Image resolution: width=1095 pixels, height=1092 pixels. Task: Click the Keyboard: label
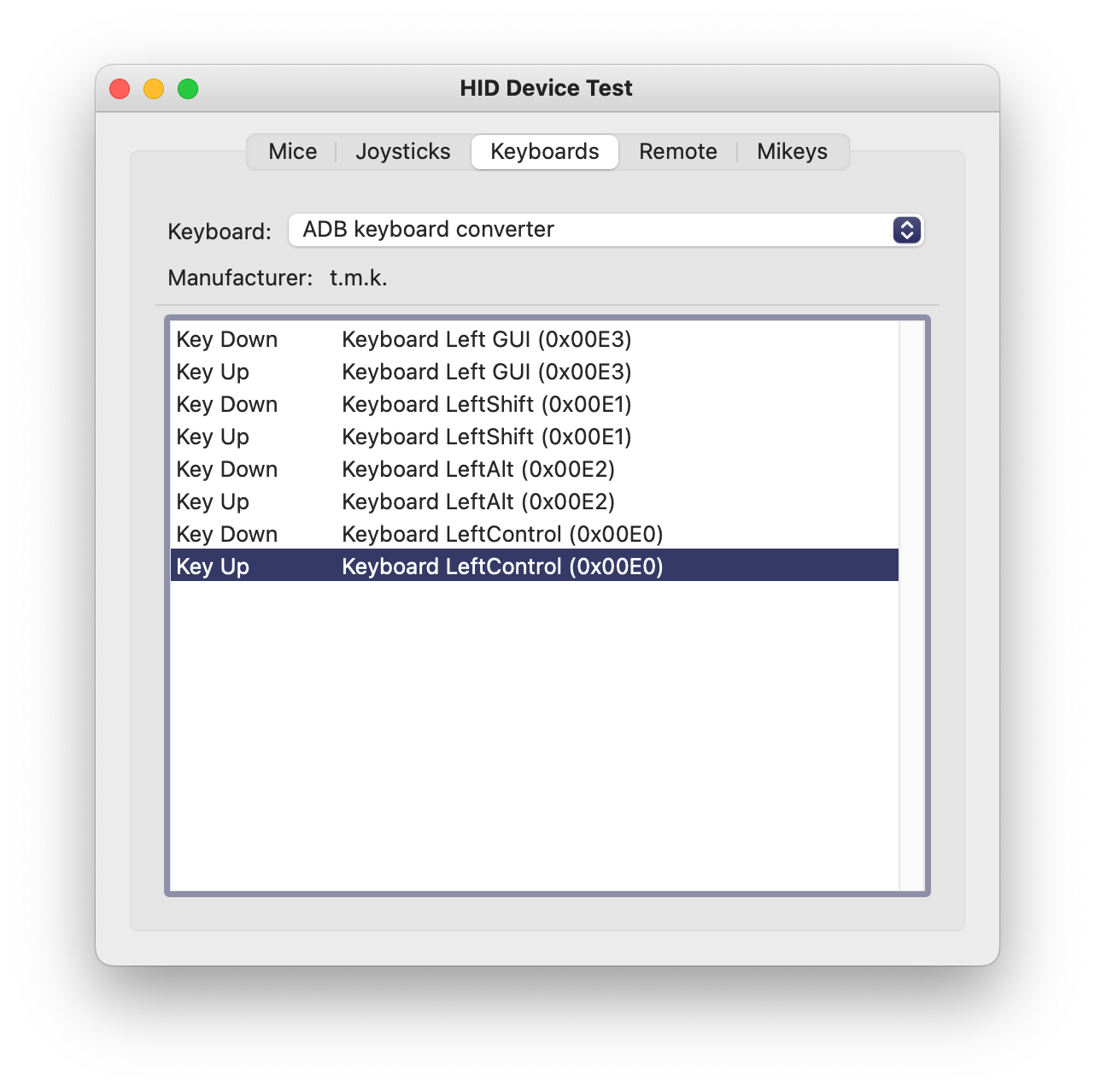coord(220,232)
